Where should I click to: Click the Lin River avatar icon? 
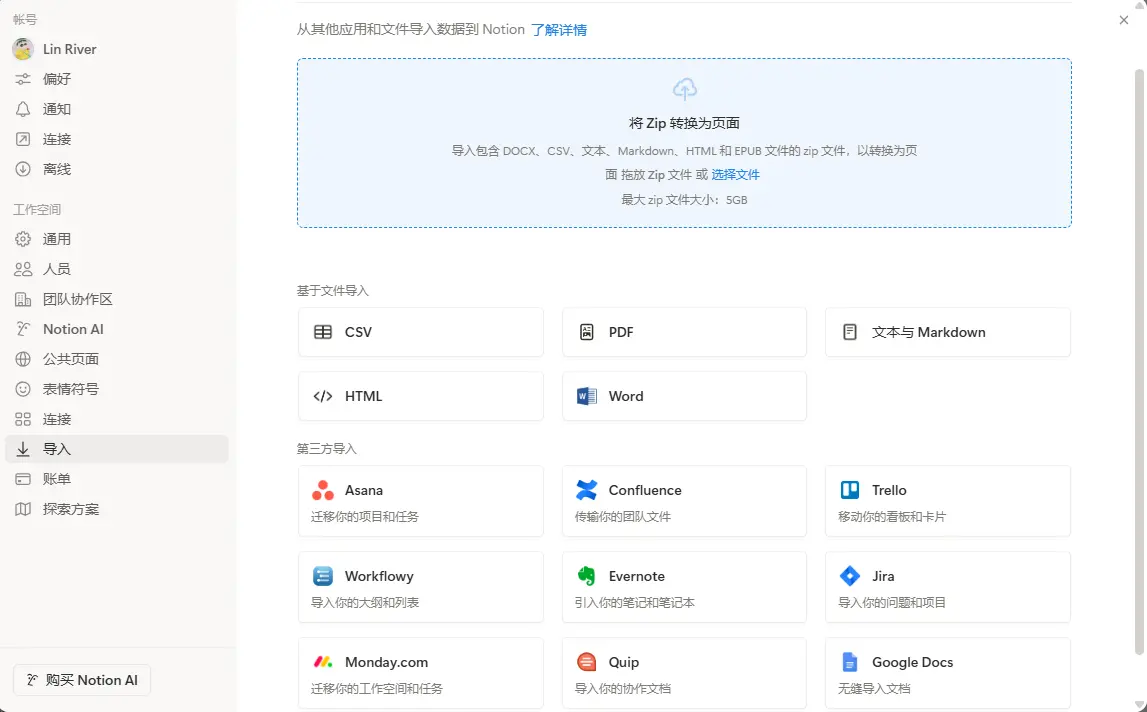[23, 49]
